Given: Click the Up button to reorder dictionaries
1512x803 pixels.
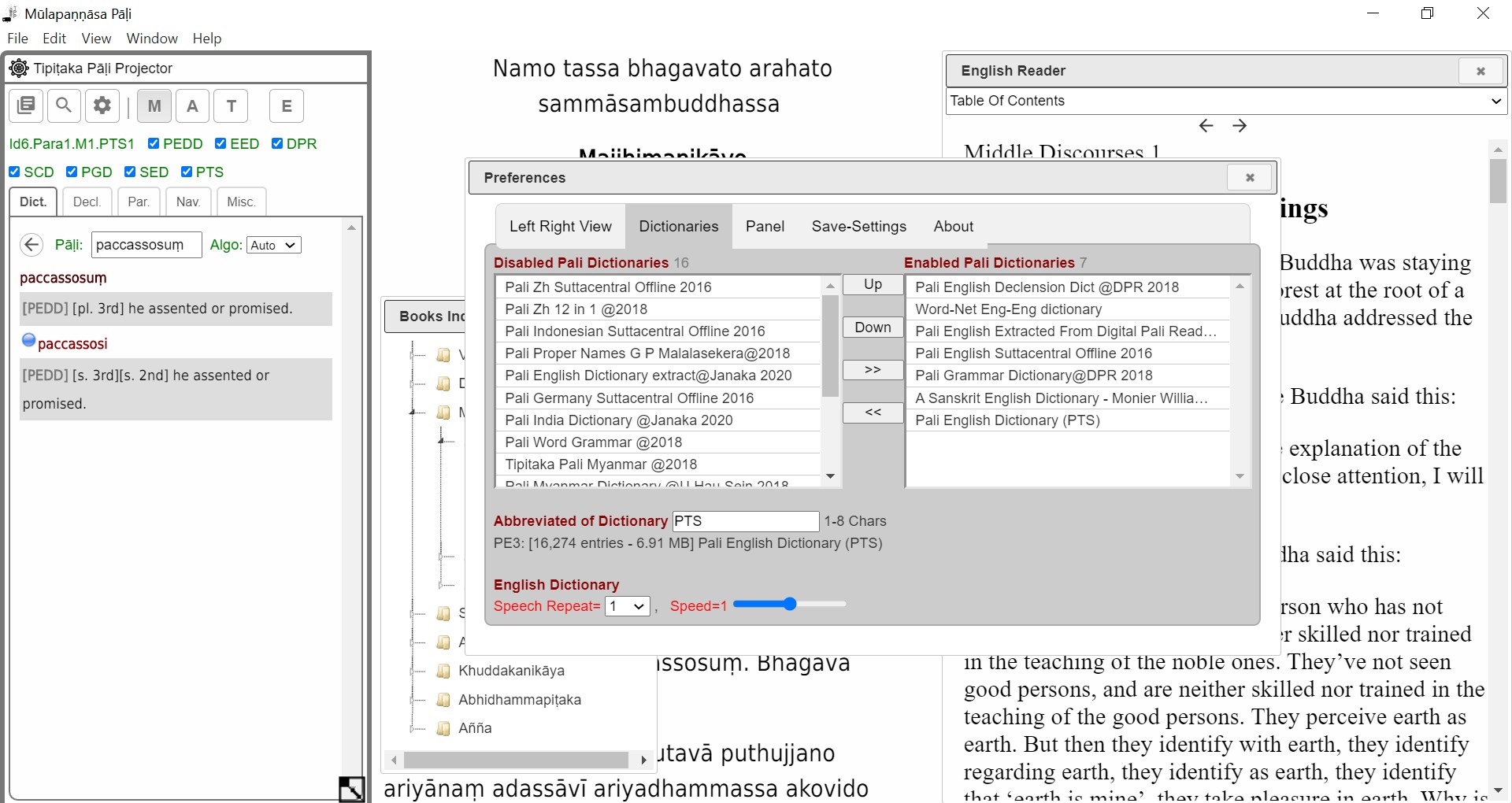Looking at the screenshot, I should [x=873, y=284].
